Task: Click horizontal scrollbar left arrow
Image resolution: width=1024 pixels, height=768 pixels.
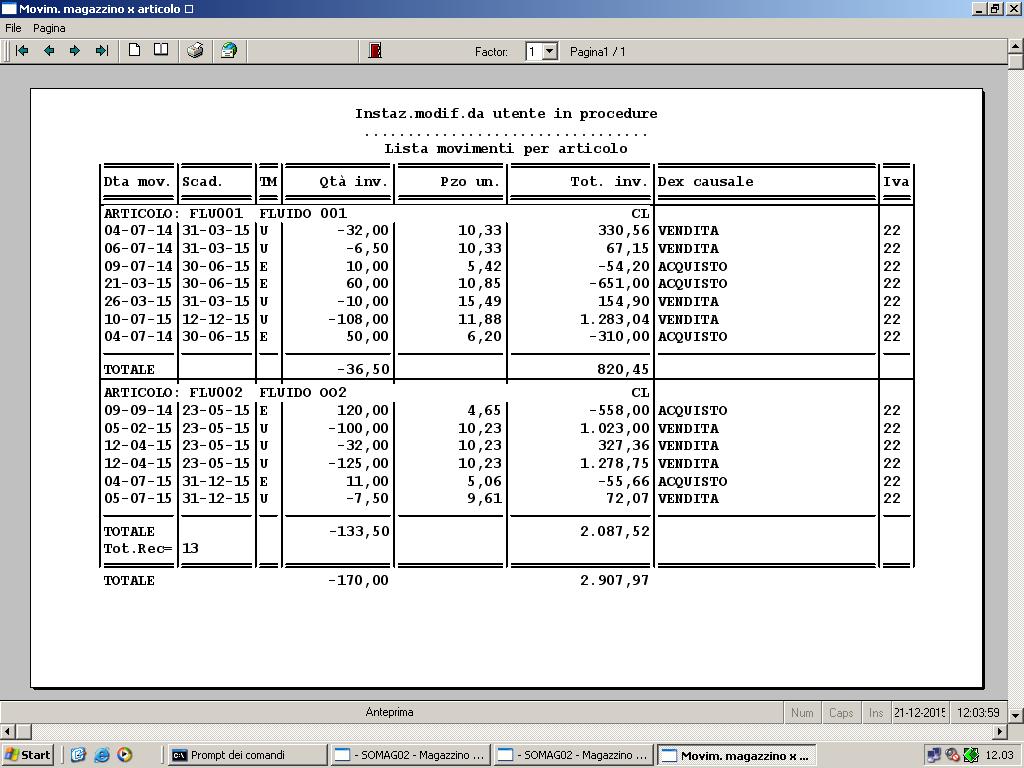Action: (x=7, y=731)
